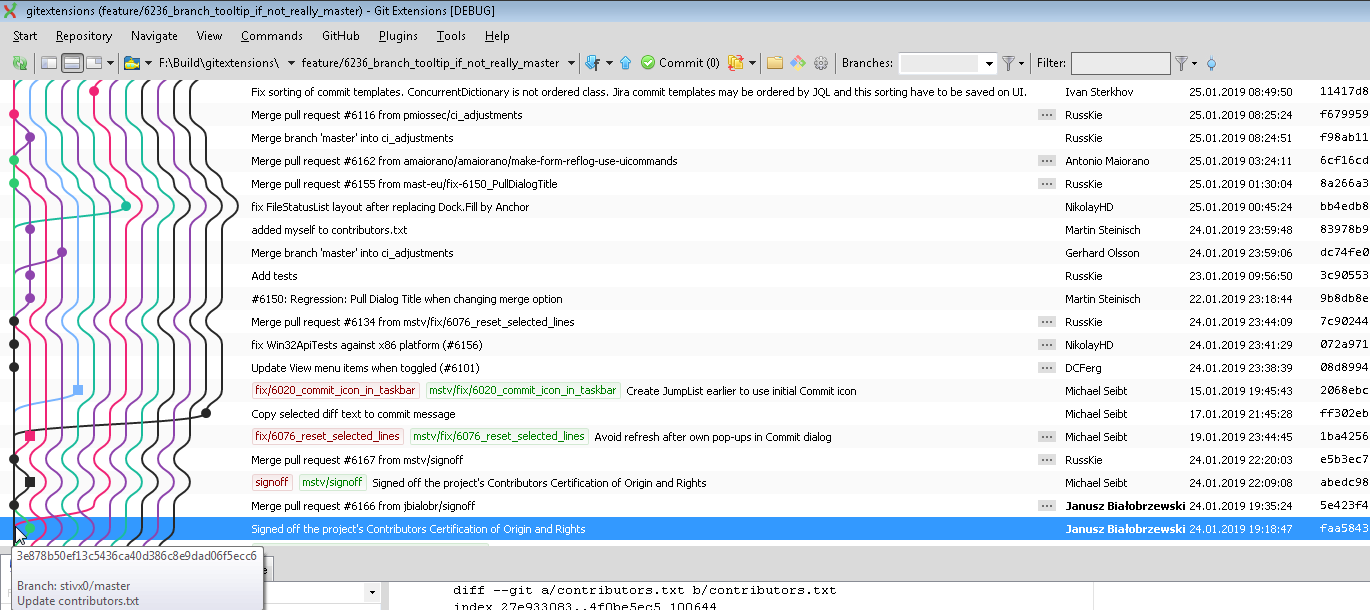Viewport: 1370px width, 610px height.
Task: Click ellipsis button on pull request #6162 row
Action: point(1047,161)
